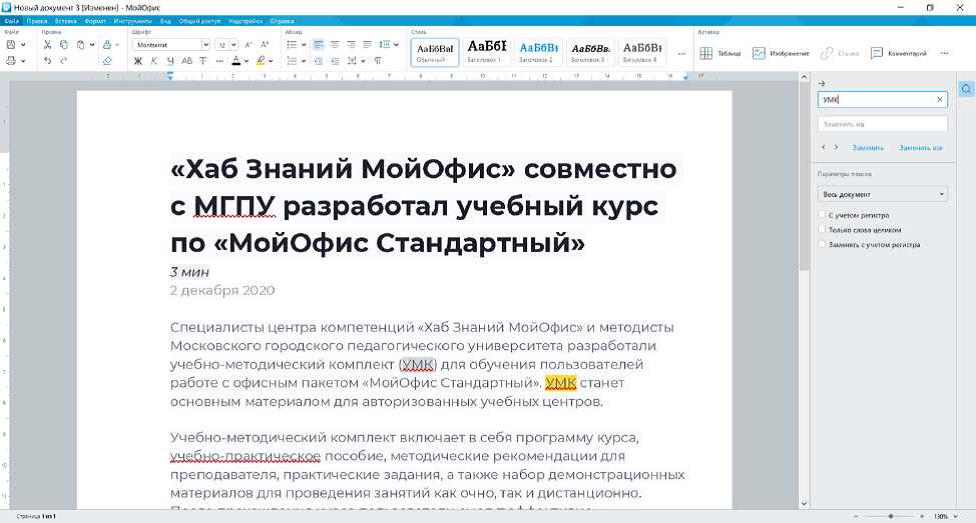
Task: Toggle bold formatting (Ж)
Action: tap(138, 61)
